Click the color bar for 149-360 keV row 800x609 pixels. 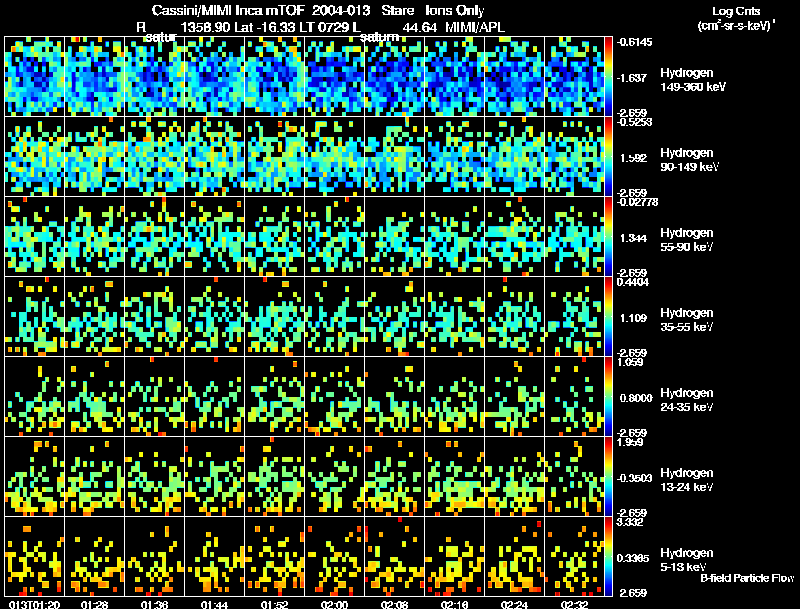point(608,77)
